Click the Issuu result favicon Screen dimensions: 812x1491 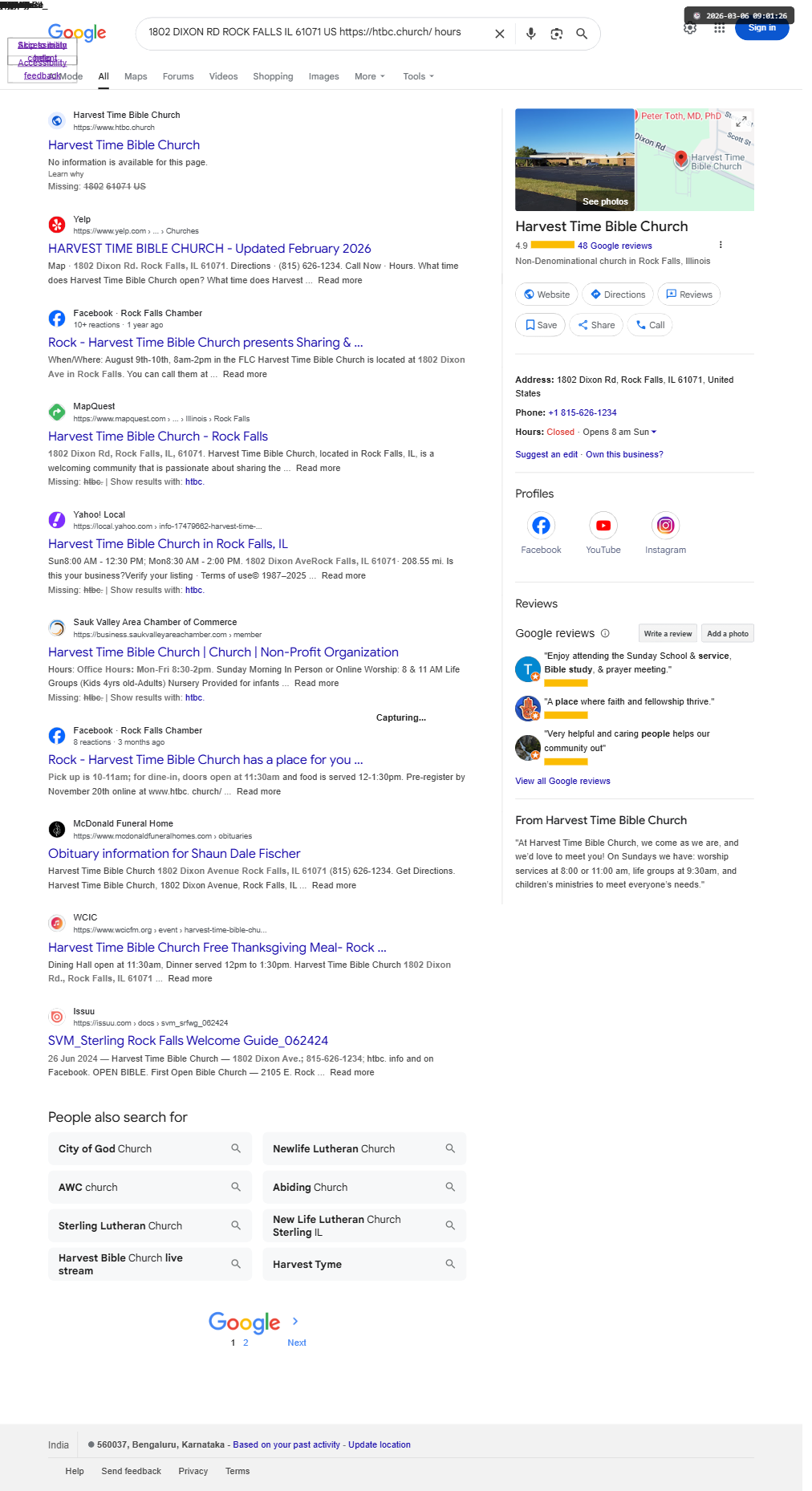click(x=57, y=1017)
